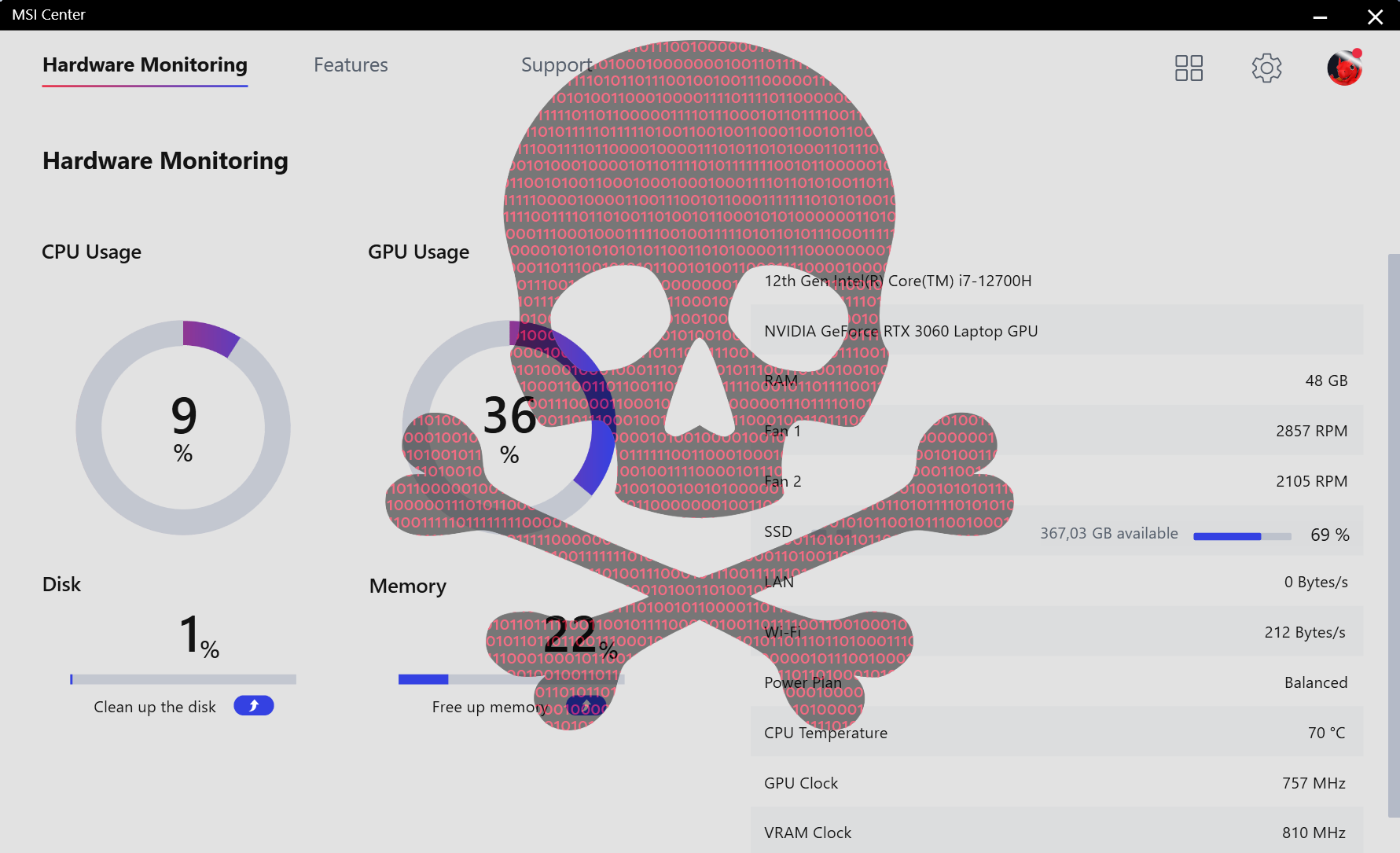Click the Disk 1% value
Viewport: 1400px width, 853px height.
coord(199,635)
